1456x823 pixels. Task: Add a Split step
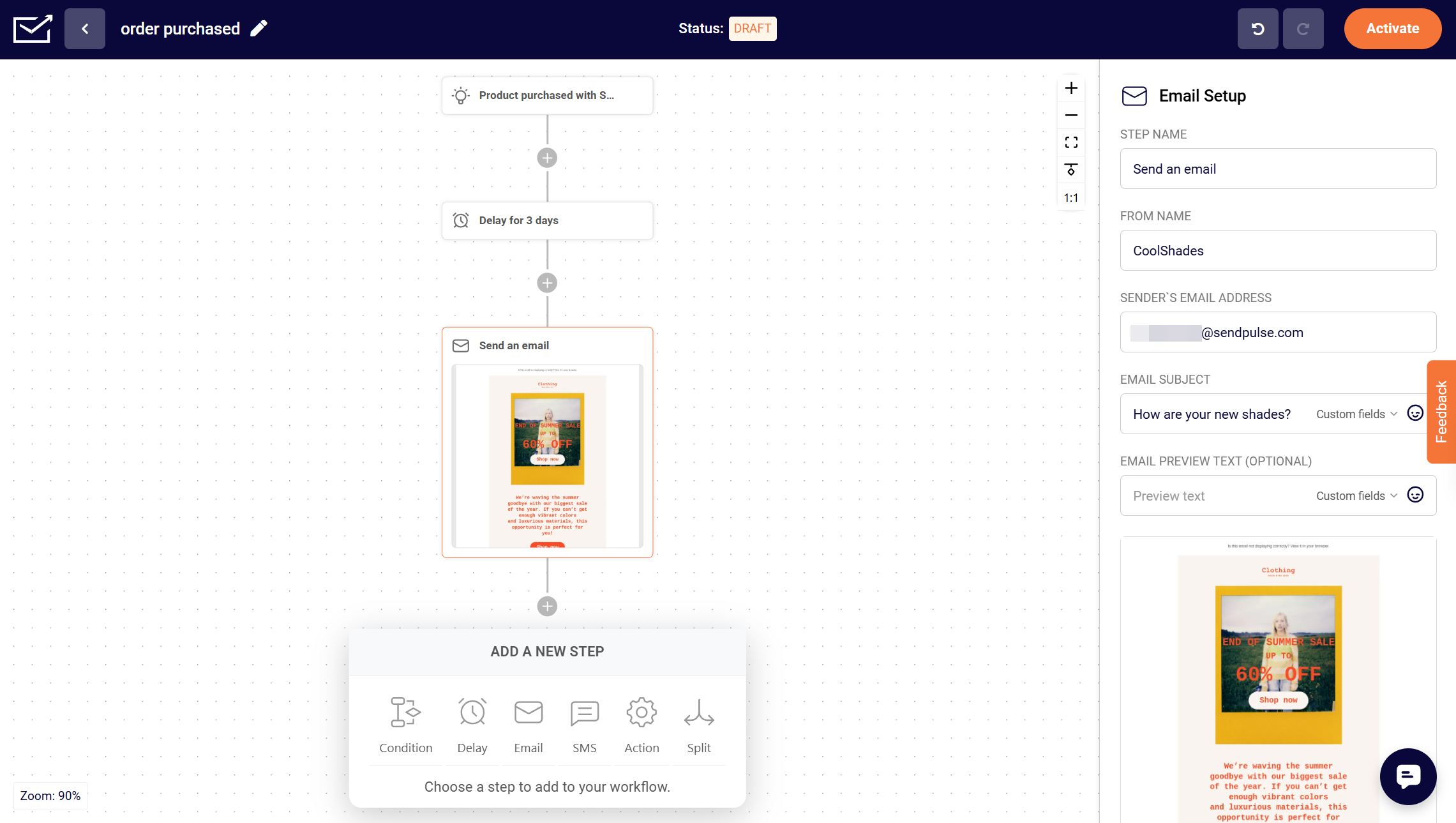click(699, 726)
